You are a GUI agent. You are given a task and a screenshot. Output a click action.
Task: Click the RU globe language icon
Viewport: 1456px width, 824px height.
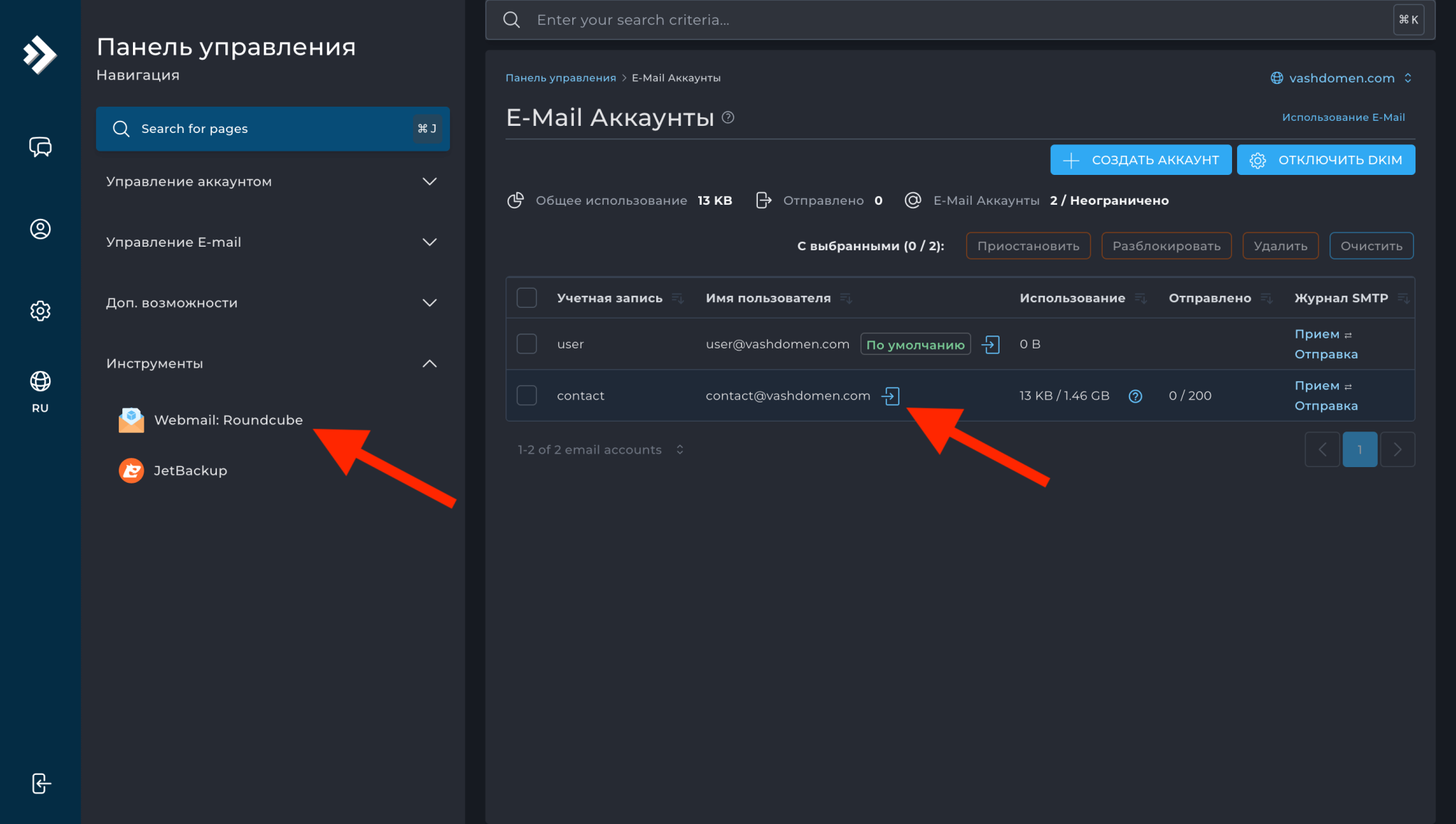[x=40, y=381]
